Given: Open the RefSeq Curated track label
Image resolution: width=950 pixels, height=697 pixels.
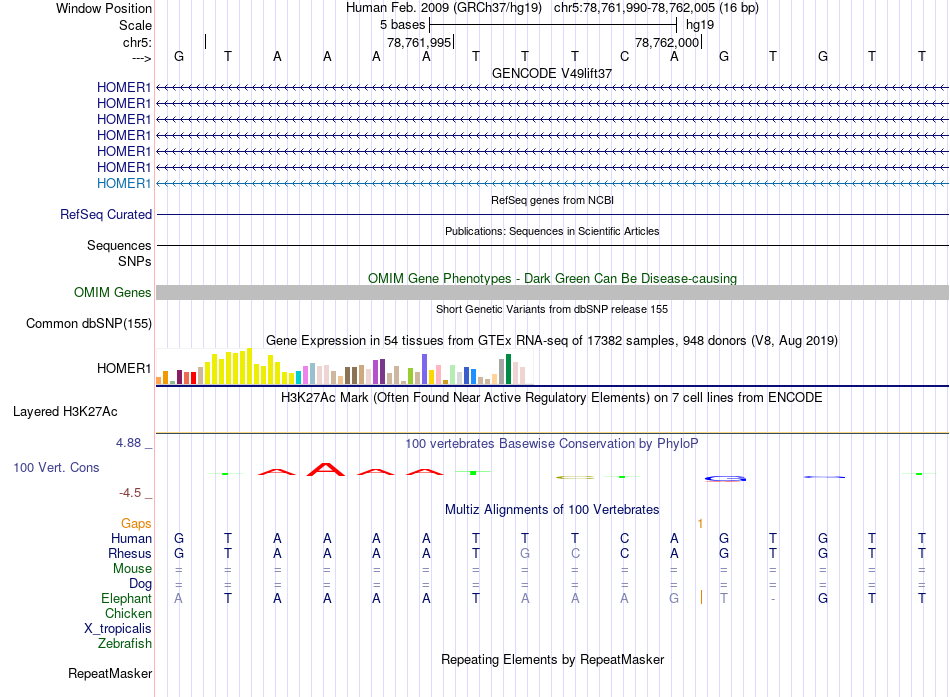Looking at the screenshot, I should [106, 215].
